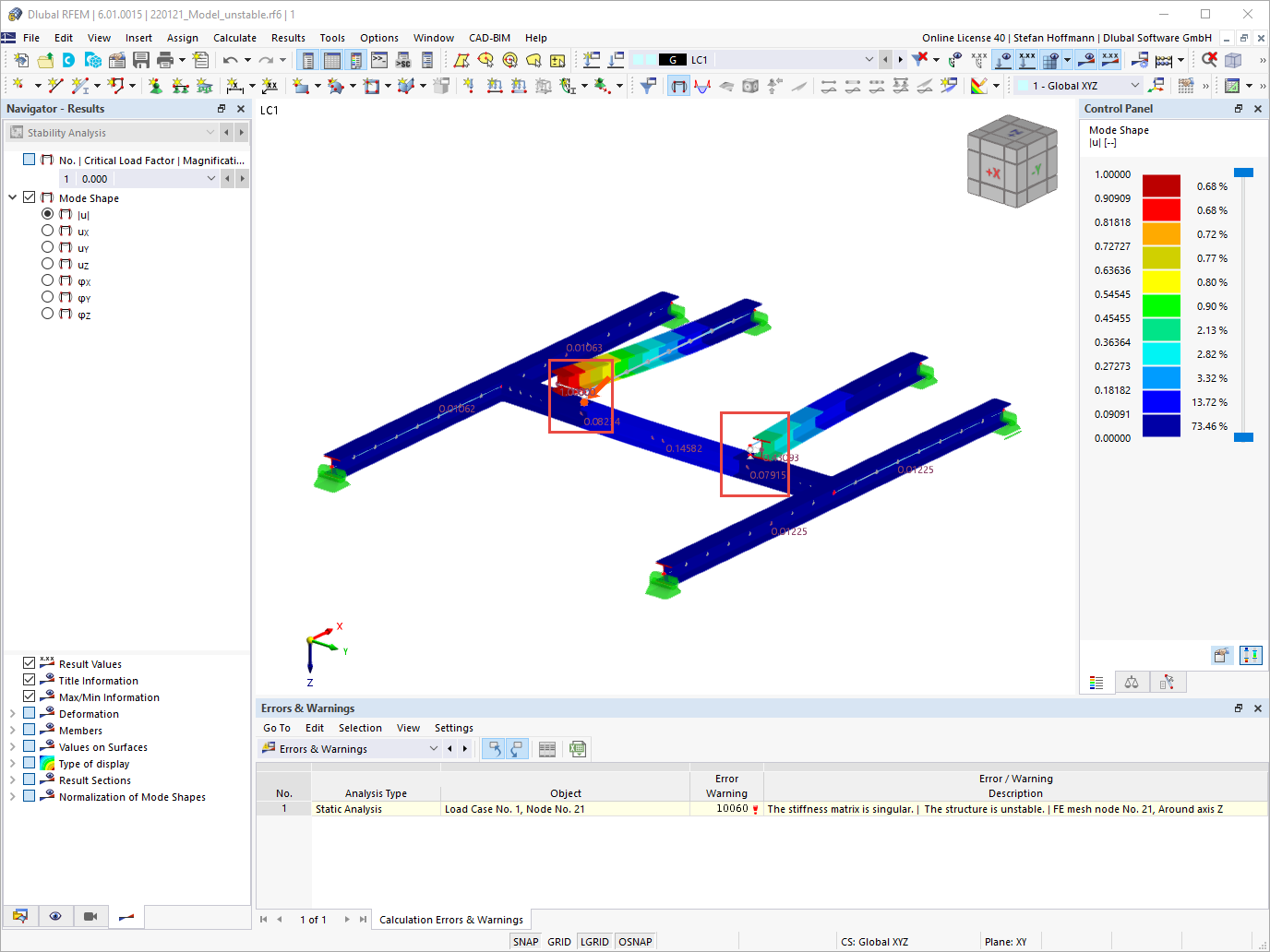The width and height of the screenshot is (1270, 952).
Task: Toggle the Control Panel icon in toolbar
Action: point(356,60)
